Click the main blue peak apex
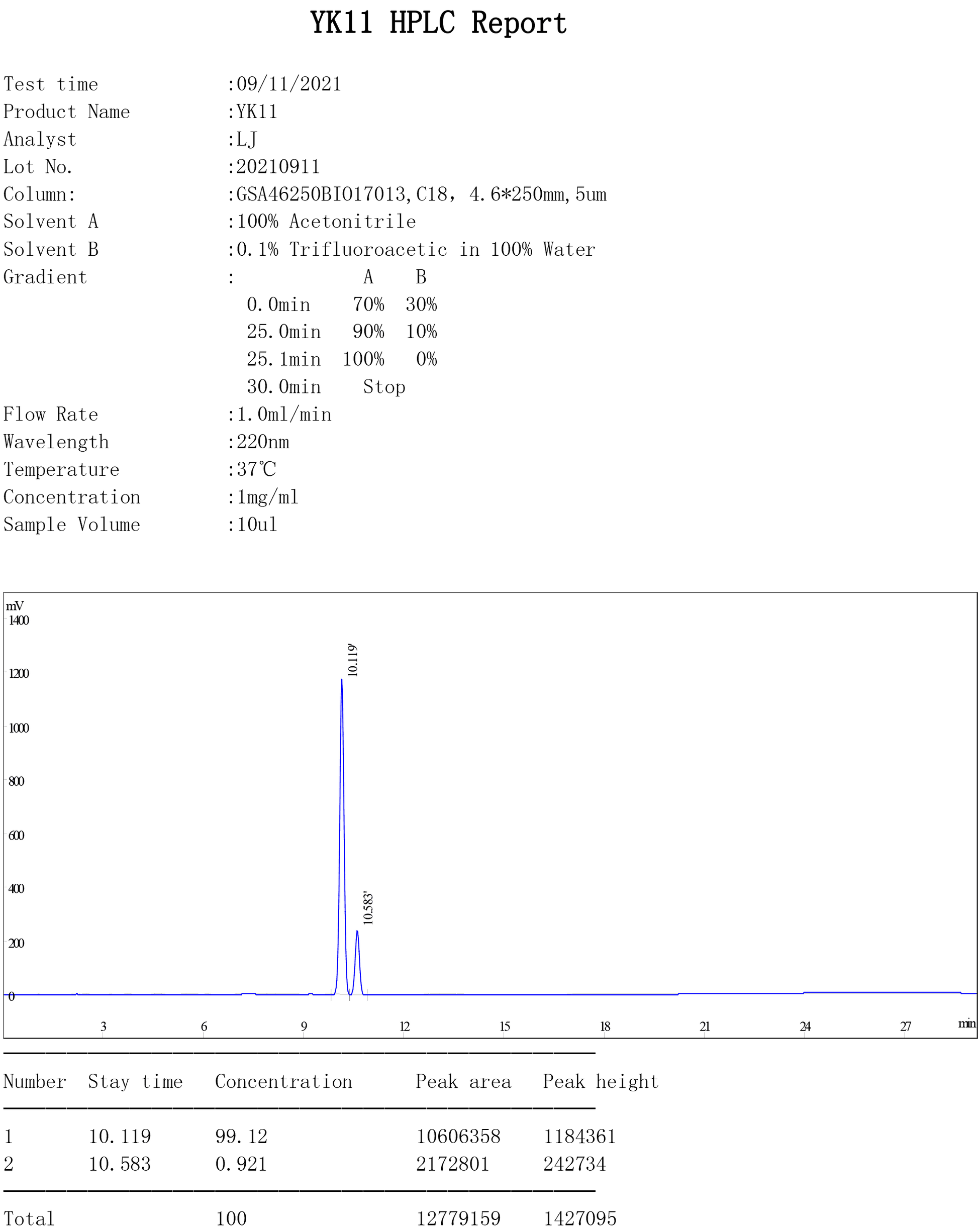978x1232 pixels. (x=342, y=680)
